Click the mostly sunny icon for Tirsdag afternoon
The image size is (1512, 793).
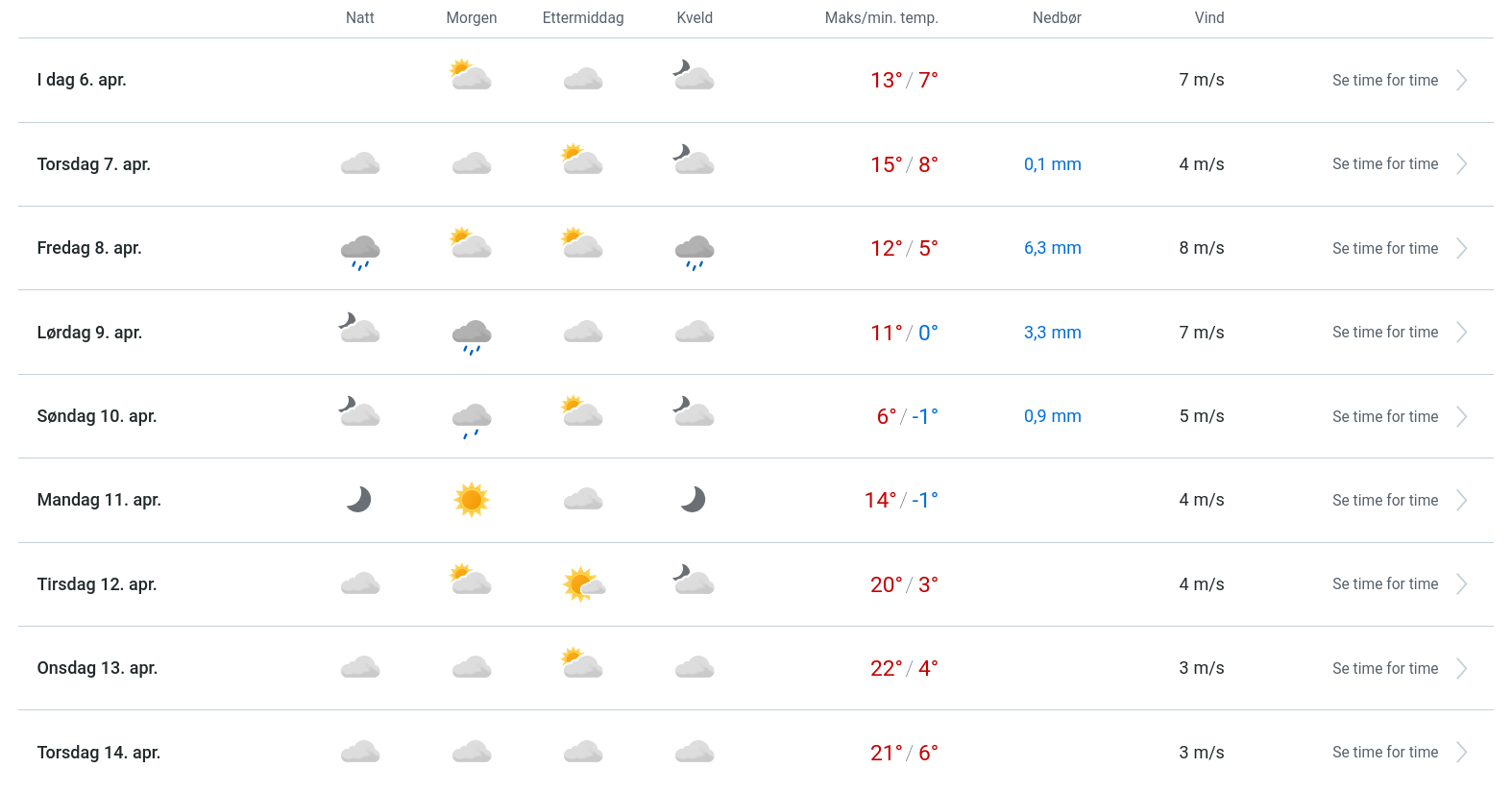click(583, 583)
